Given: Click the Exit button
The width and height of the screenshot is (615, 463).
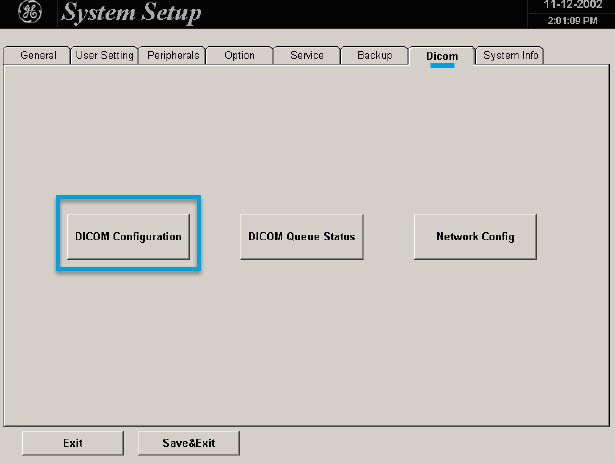Looking at the screenshot, I should click(73, 443).
